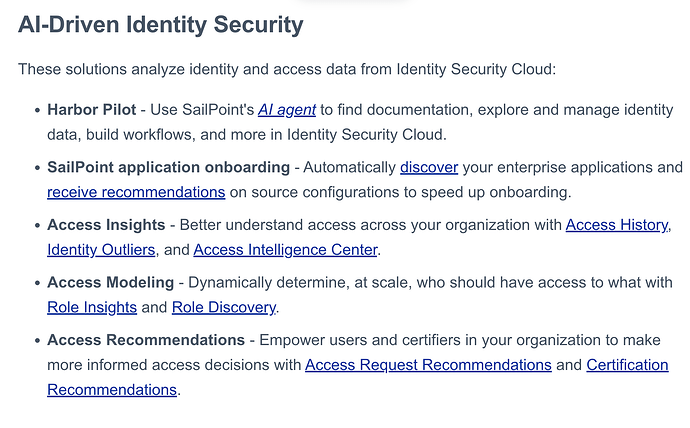Click the AI-Driven Identity Security heading

click(x=161, y=25)
